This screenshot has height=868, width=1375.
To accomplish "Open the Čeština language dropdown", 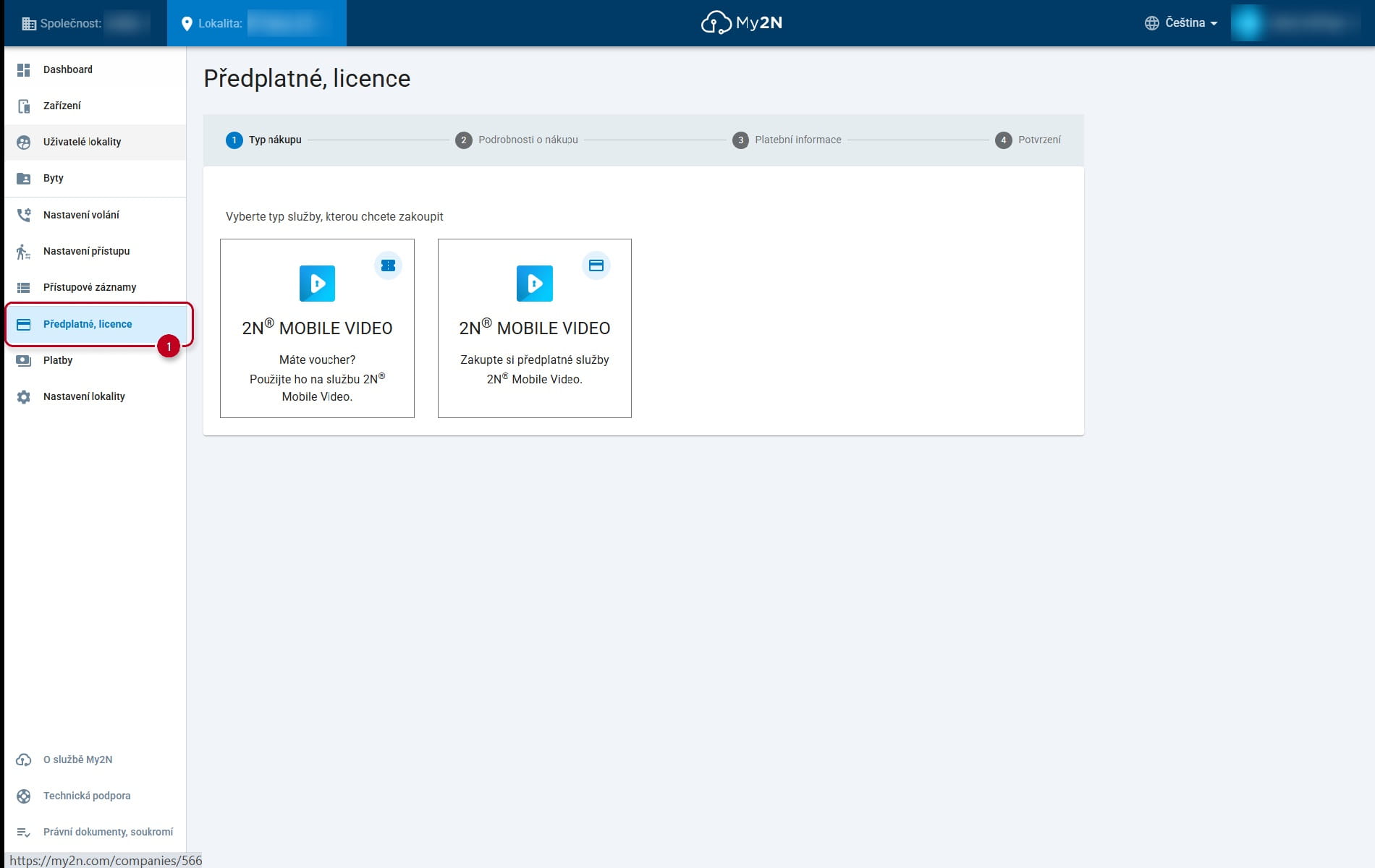I will point(1182,23).
